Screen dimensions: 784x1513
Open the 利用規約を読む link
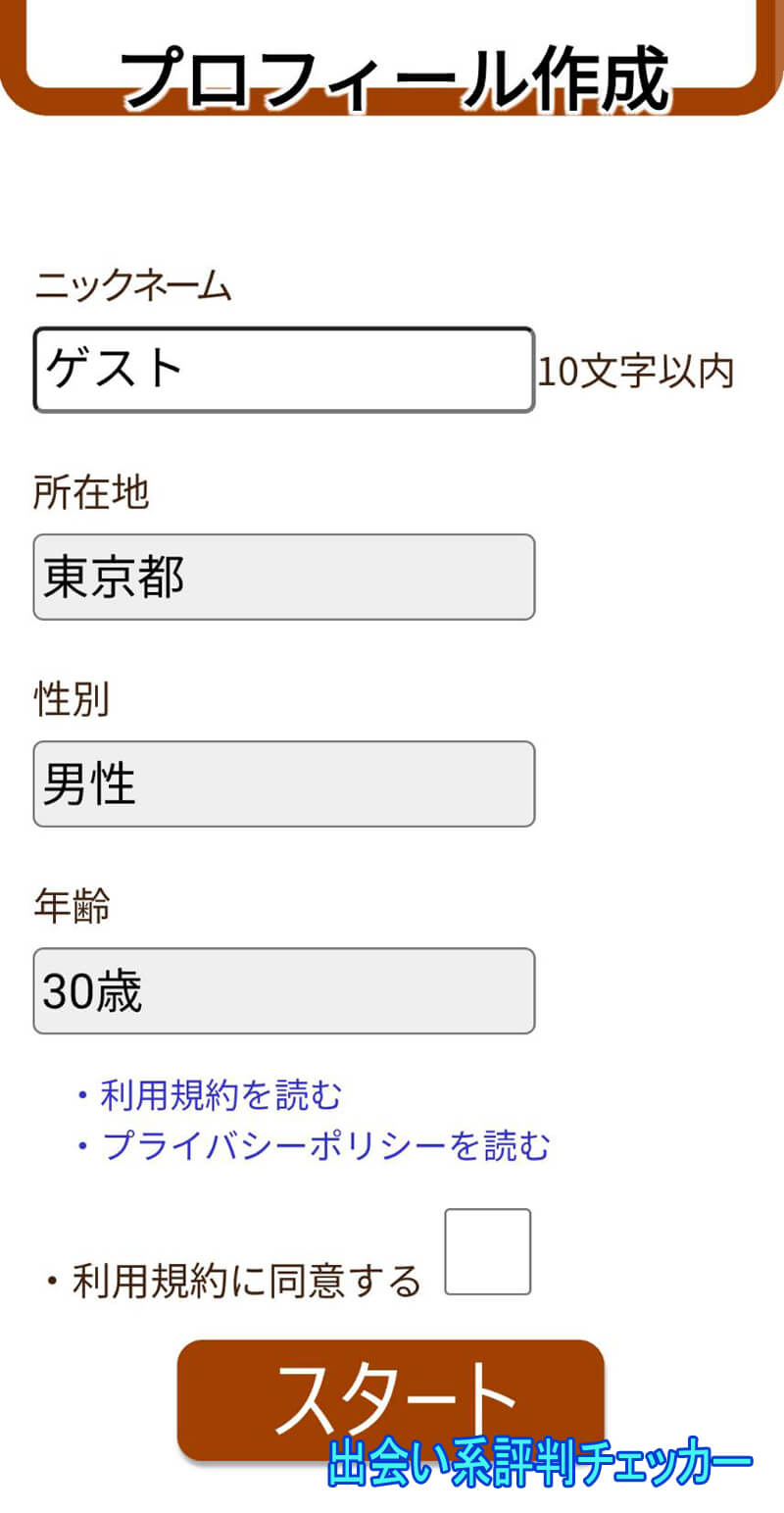(220, 1095)
